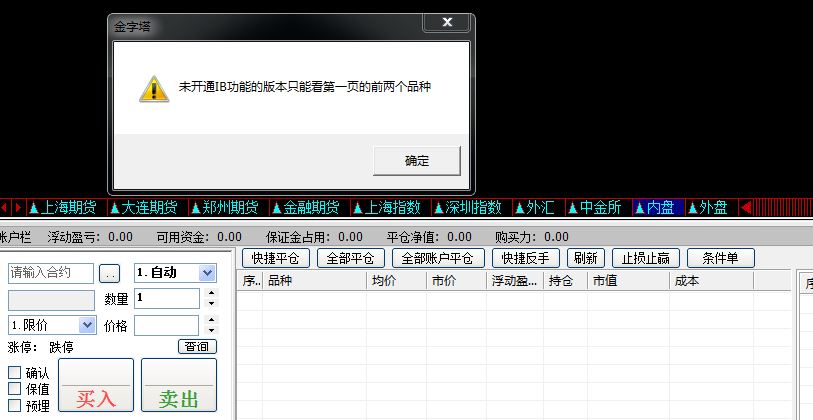Click the 确定 button in the dialog

(416, 160)
